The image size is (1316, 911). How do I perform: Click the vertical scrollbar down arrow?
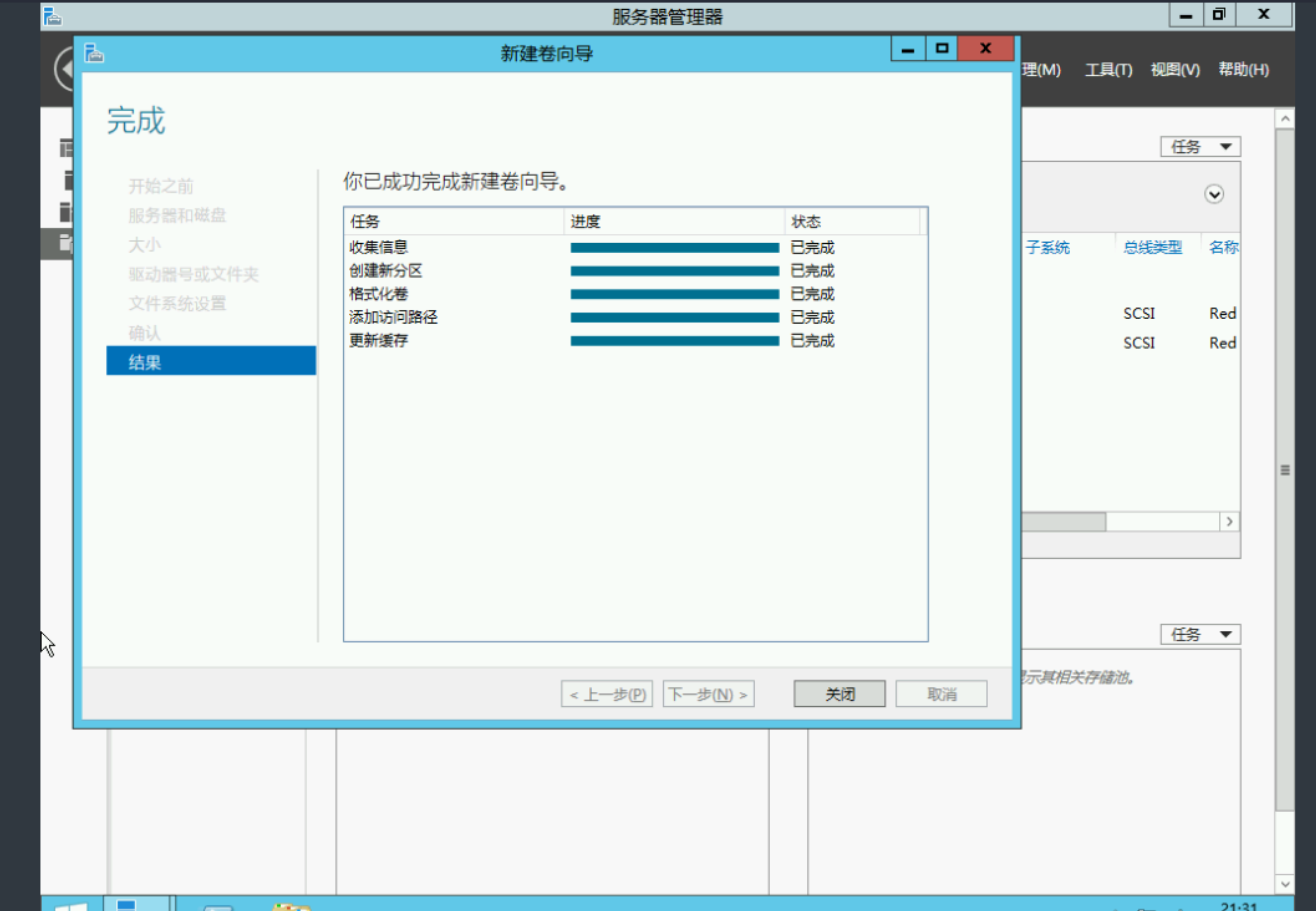[x=1285, y=884]
